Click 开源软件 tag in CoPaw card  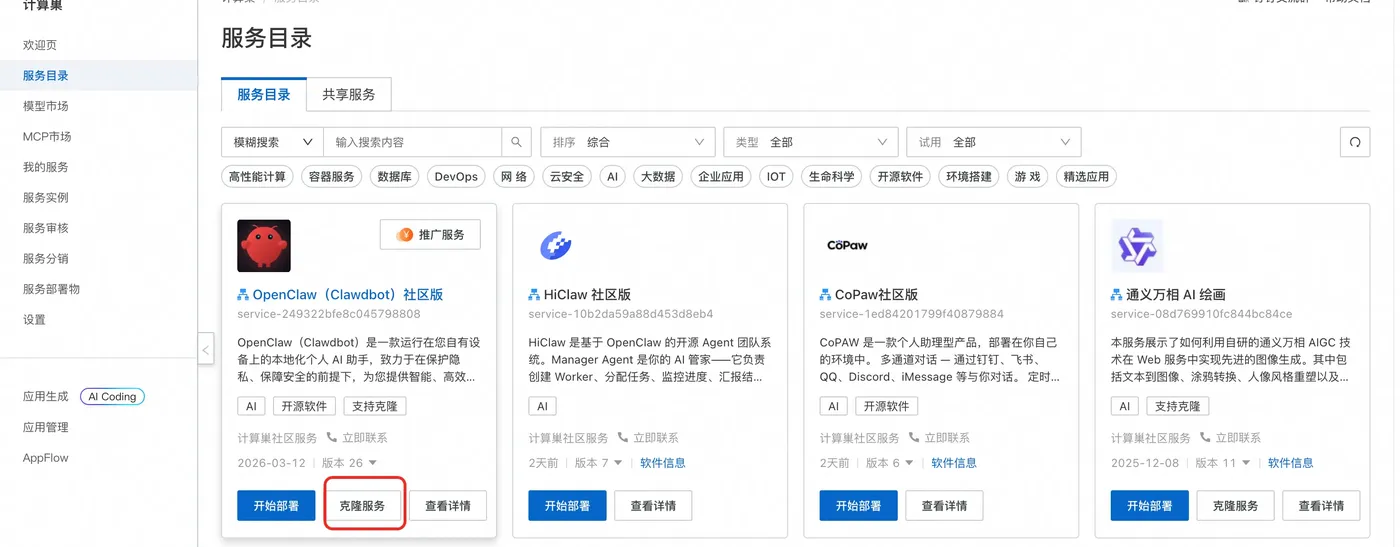[x=887, y=407]
